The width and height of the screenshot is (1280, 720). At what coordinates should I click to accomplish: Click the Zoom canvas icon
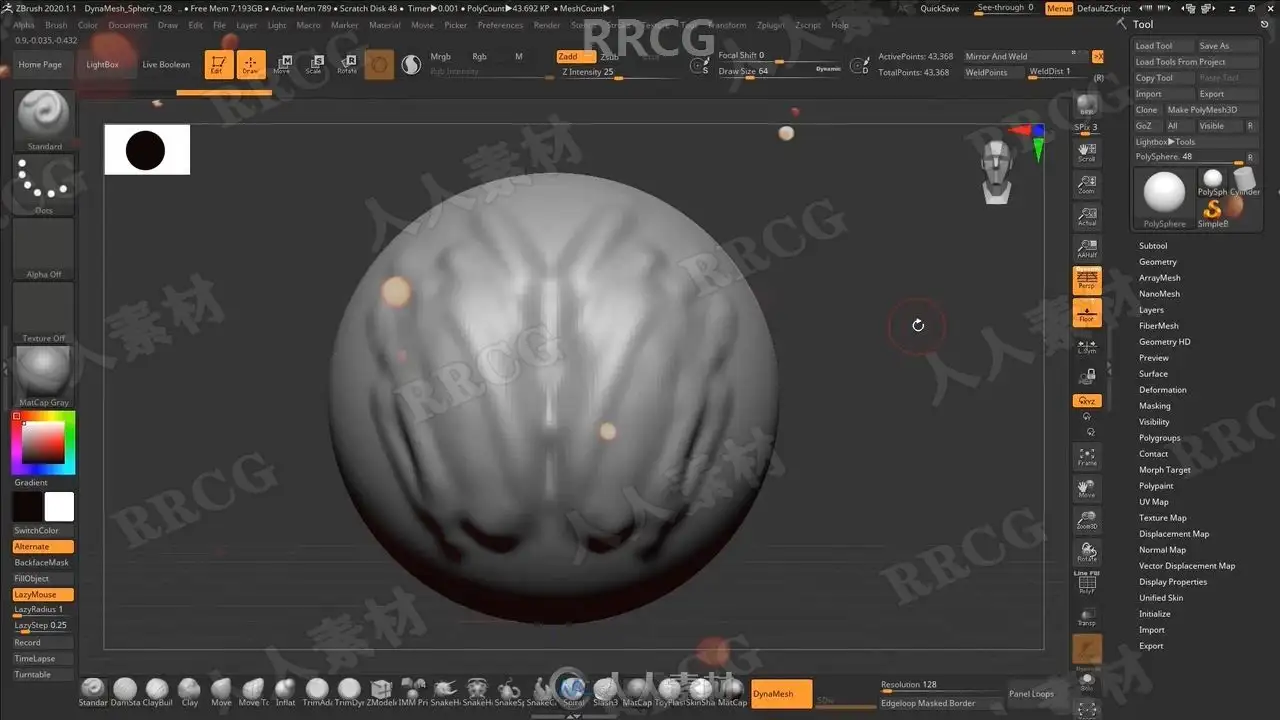(1087, 184)
